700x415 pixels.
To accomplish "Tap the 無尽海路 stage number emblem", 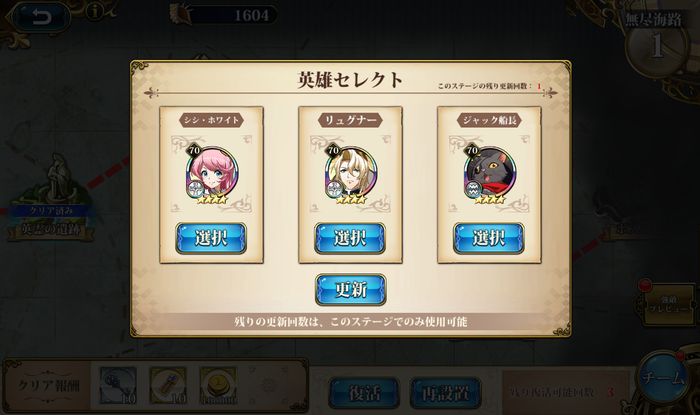I will pyautogui.click(x=655, y=44).
